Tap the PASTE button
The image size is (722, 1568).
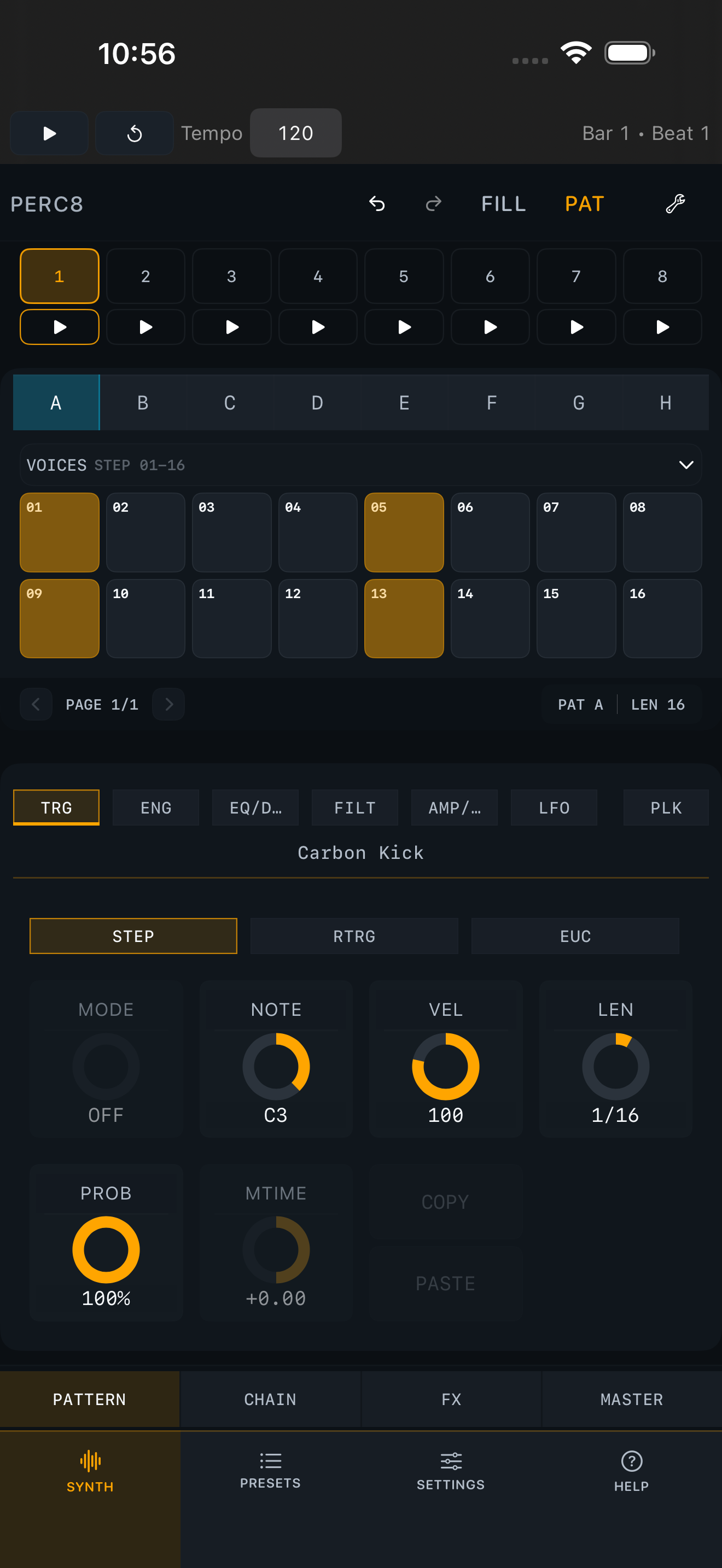pos(446,1283)
